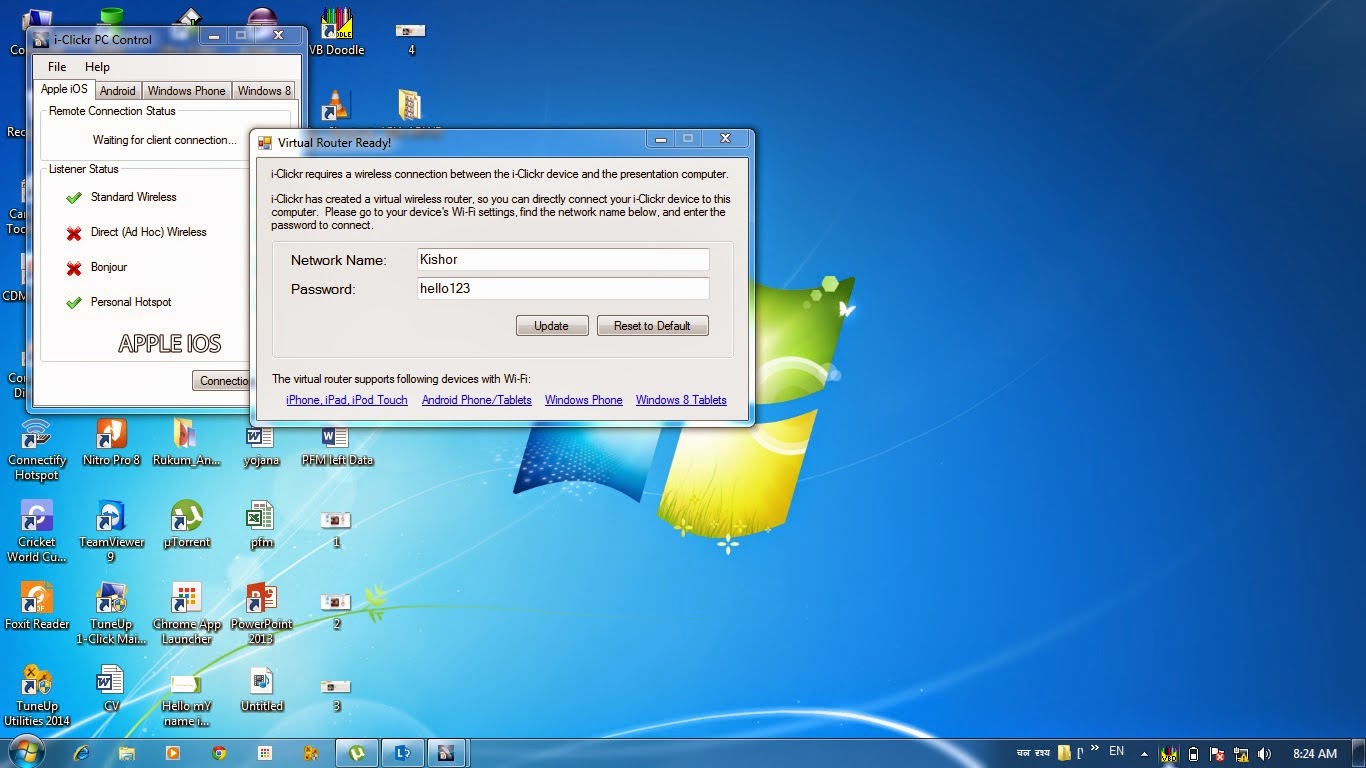Click the 'Standard Wireless' listener label
Viewport: 1366px width, 768px height.
point(134,197)
